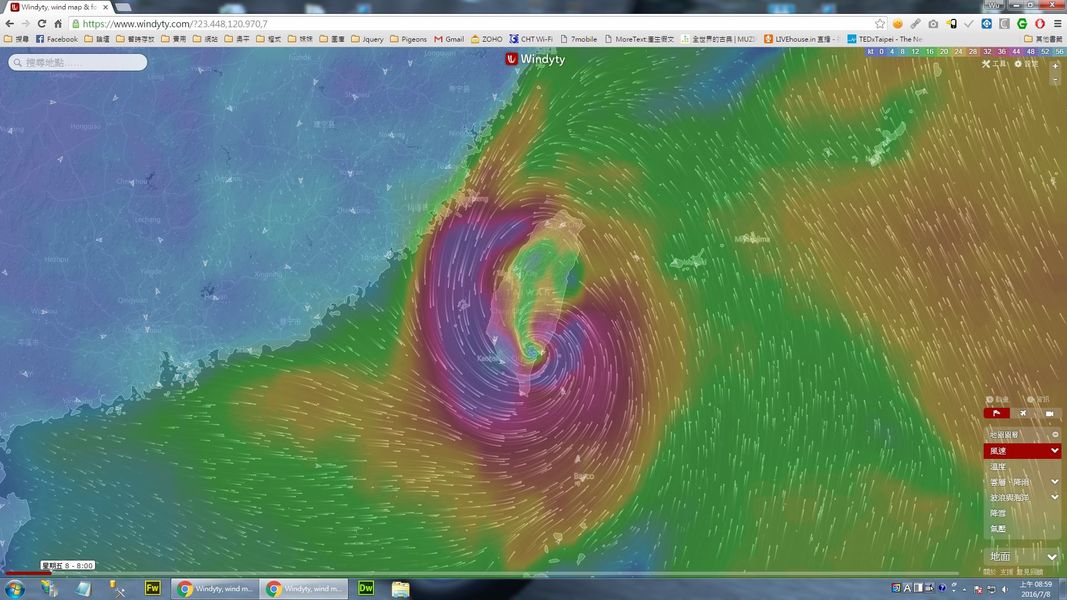Bookmark this page with the star icon
The width and height of the screenshot is (1067, 600).
click(x=880, y=23)
